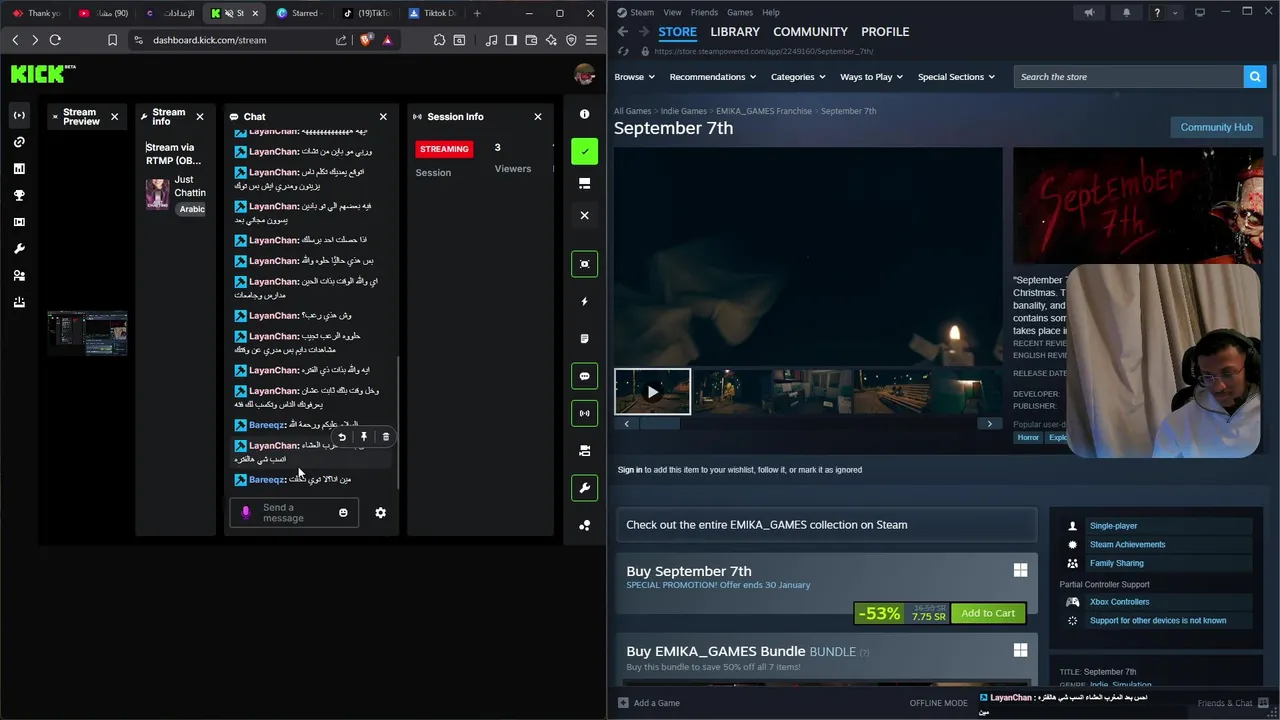Open the bar chart icon in Kick sidebar
The width and height of the screenshot is (1280, 720).
coord(19,169)
